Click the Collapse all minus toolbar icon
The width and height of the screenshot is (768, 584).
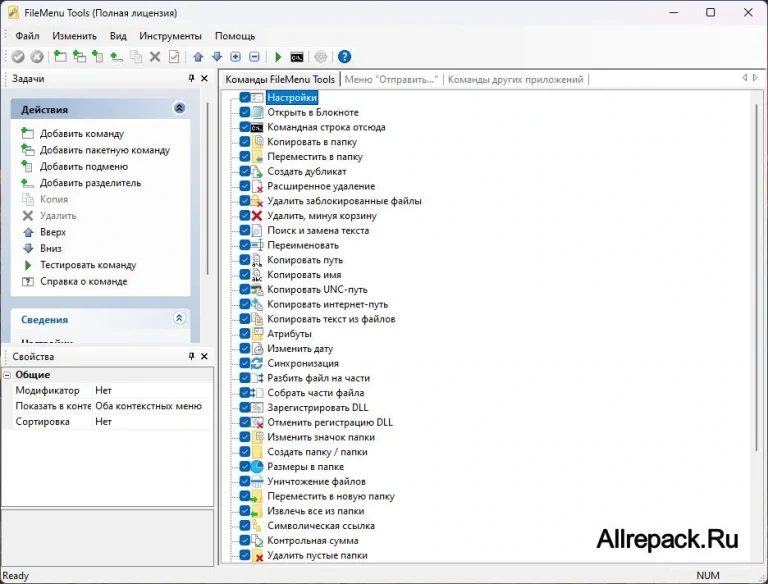click(x=254, y=57)
